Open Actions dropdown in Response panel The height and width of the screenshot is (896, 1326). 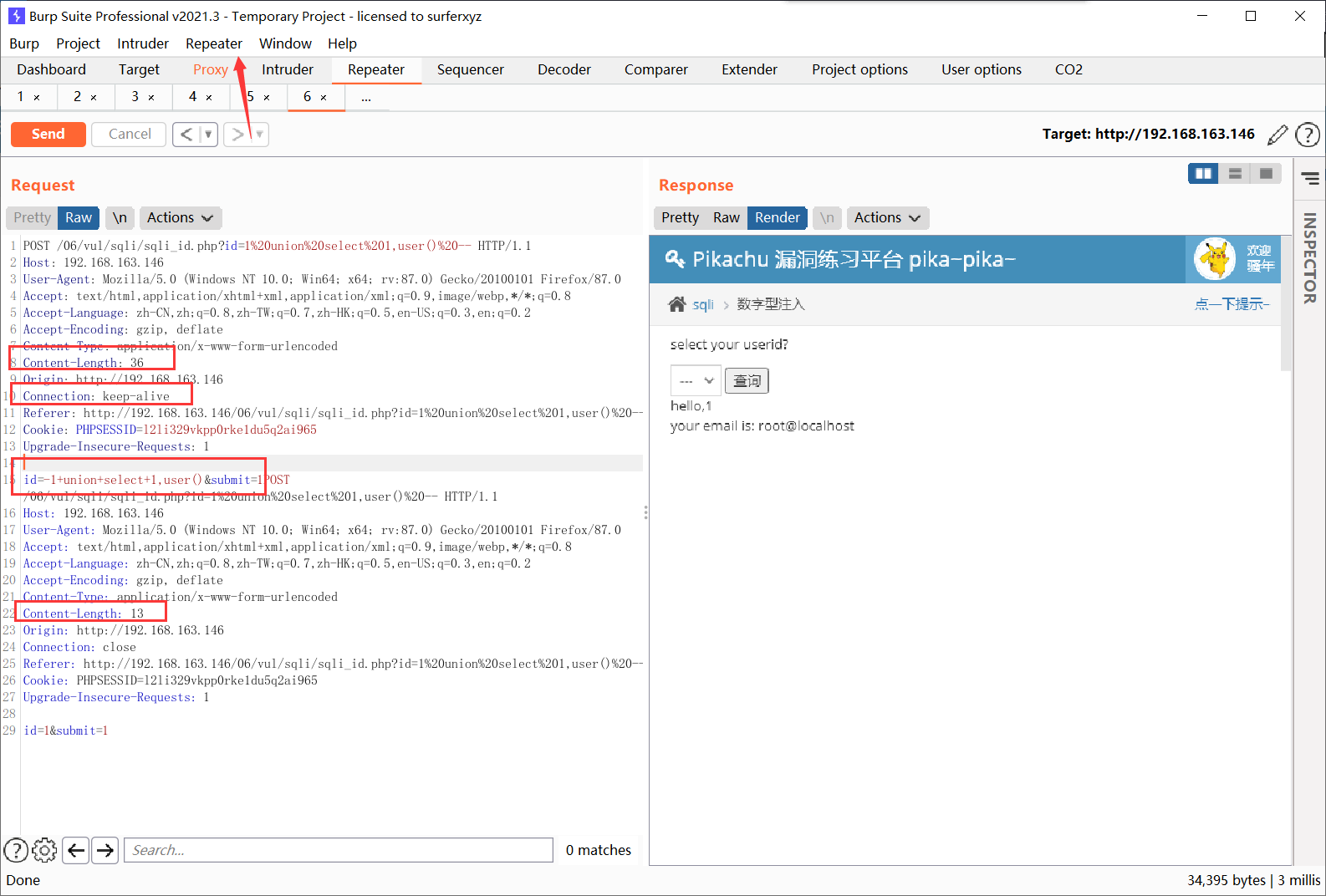(x=887, y=217)
